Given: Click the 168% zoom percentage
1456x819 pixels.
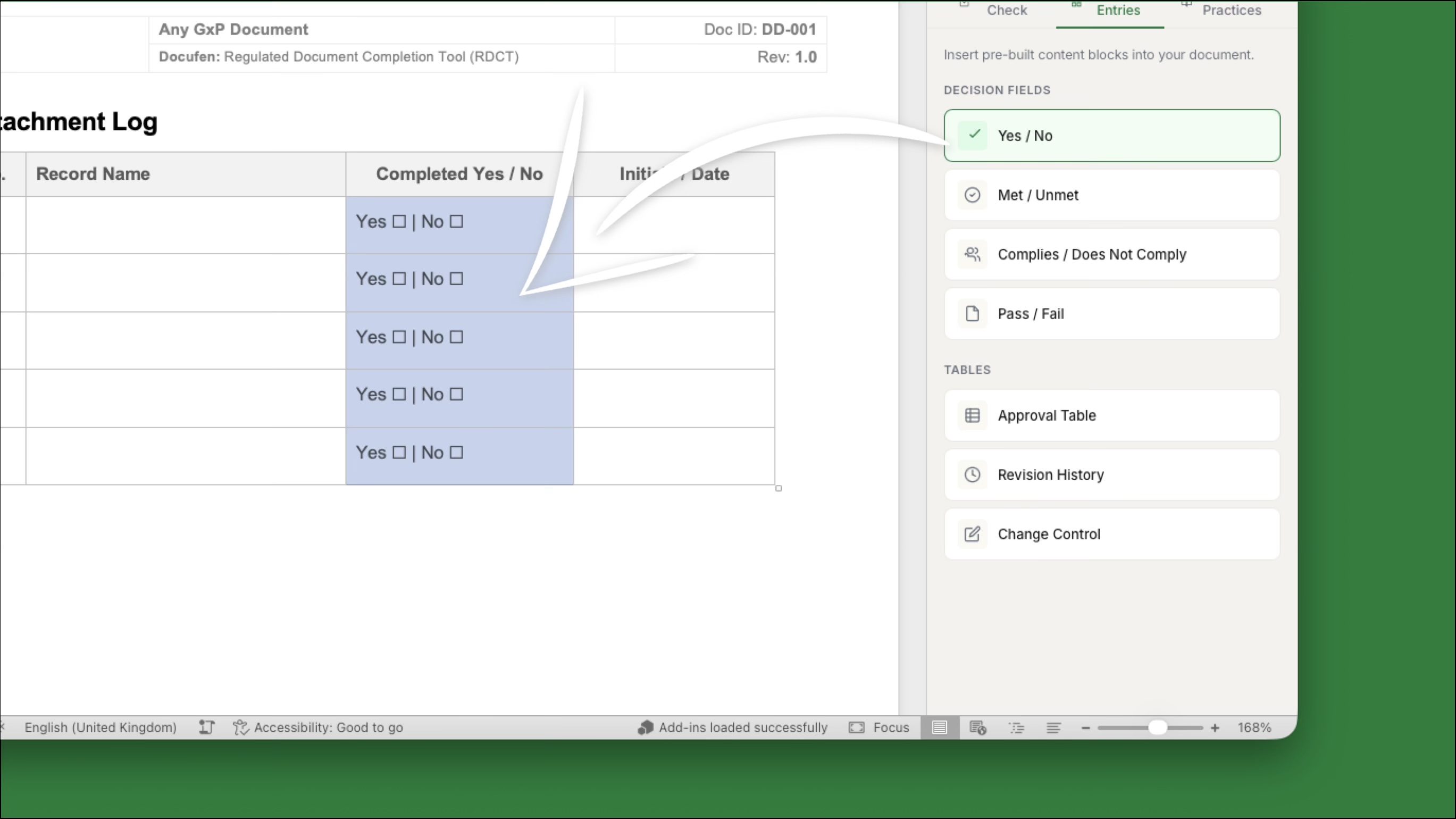Looking at the screenshot, I should (x=1255, y=728).
